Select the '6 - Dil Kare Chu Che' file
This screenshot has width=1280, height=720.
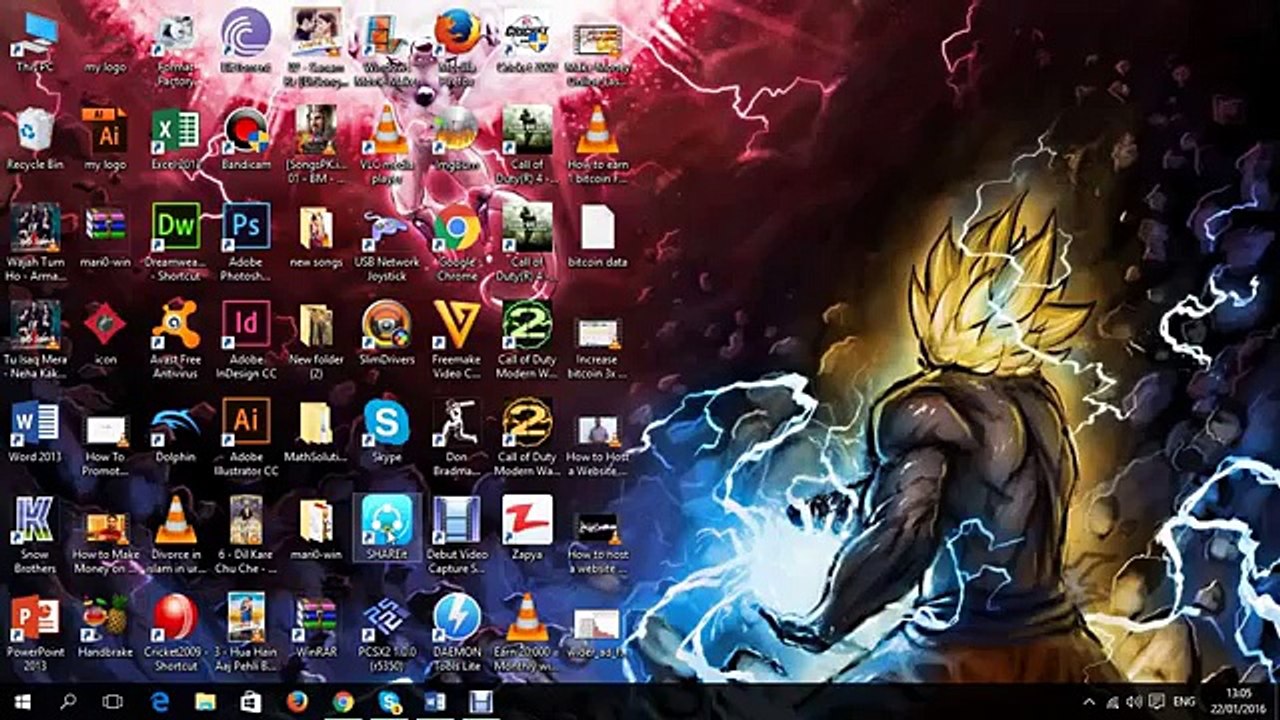coord(246,535)
